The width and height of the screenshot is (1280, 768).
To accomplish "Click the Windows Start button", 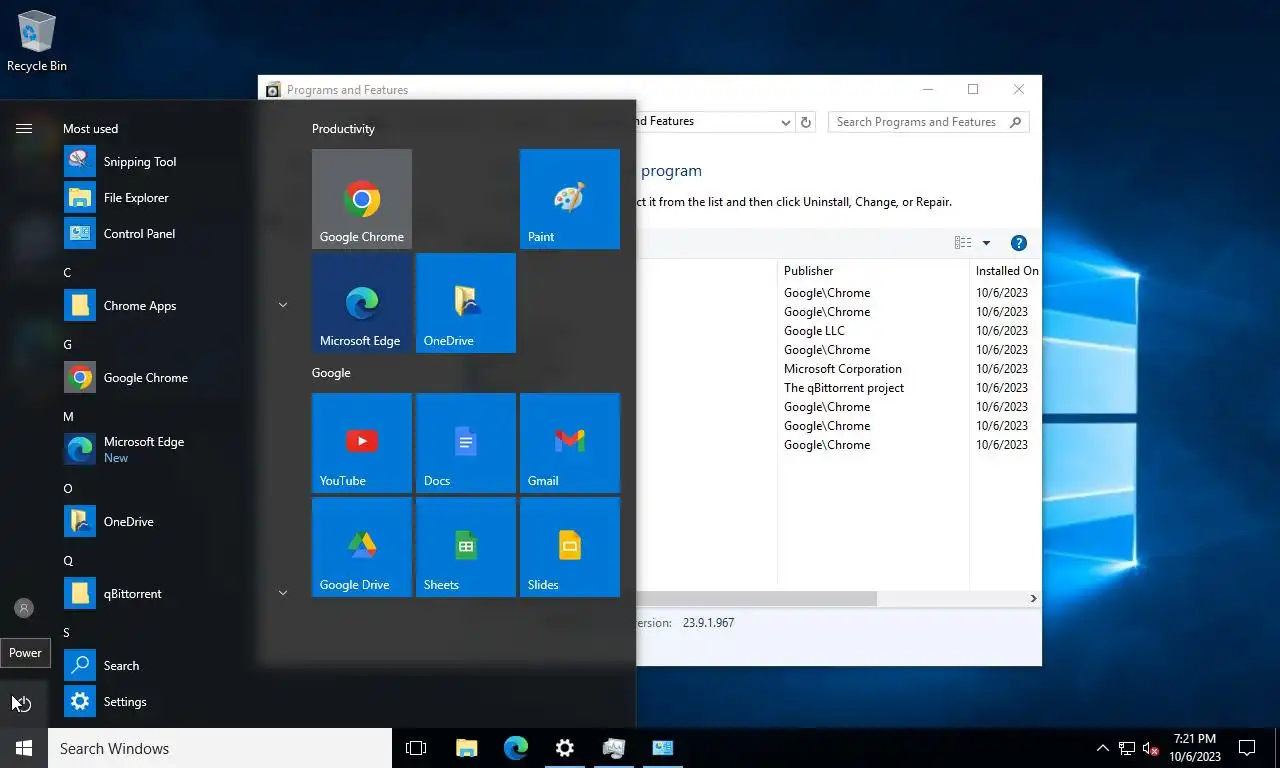I will 24,748.
